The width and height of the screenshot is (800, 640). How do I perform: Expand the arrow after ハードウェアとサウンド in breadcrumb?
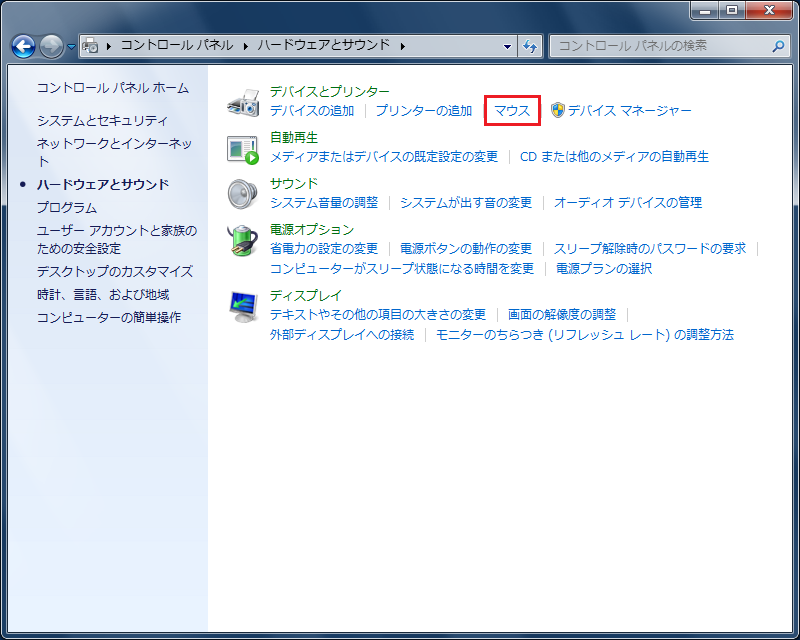(x=402, y=46)
